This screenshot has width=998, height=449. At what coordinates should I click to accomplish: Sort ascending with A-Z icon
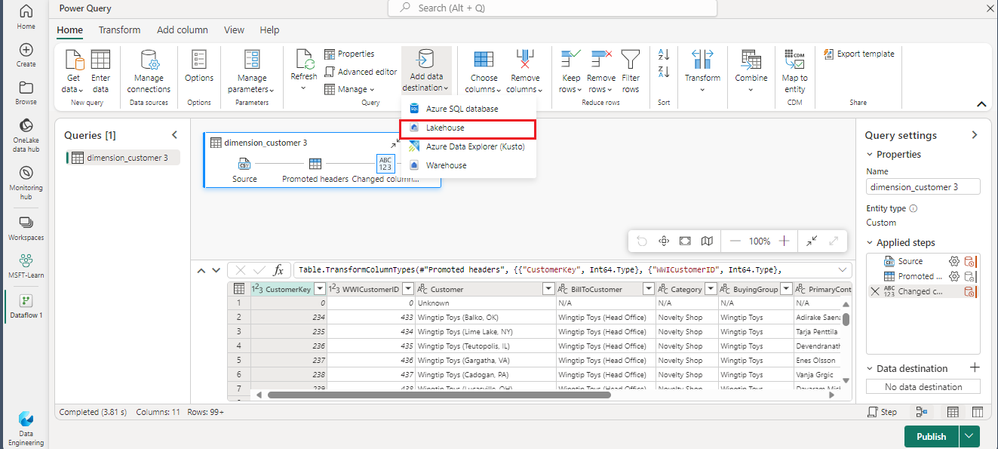[x=664, y=55]
